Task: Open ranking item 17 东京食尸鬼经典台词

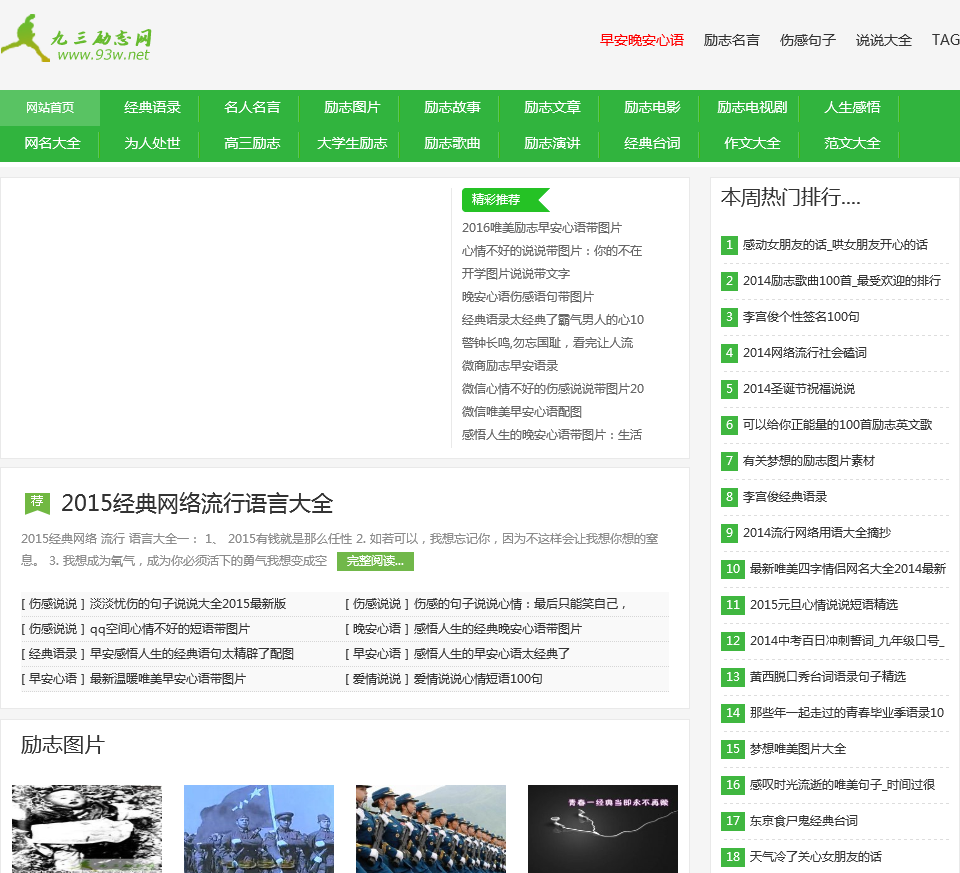Action: (x=803, y=822)
